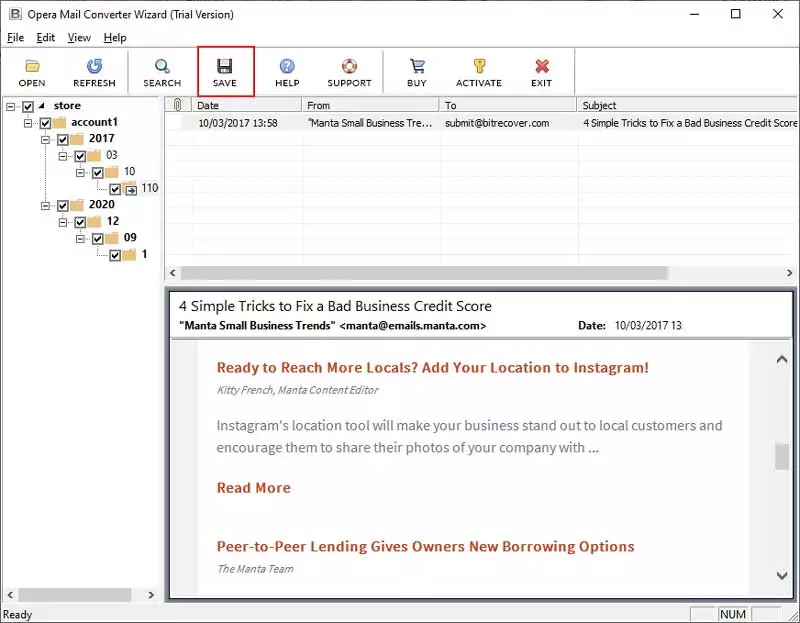Click the Buy shopping cart icon

416,72
